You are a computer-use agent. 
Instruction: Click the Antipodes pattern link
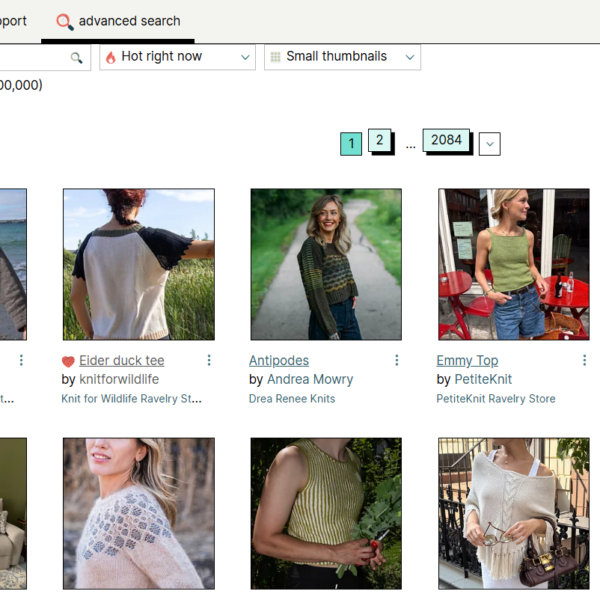point(279,360)
